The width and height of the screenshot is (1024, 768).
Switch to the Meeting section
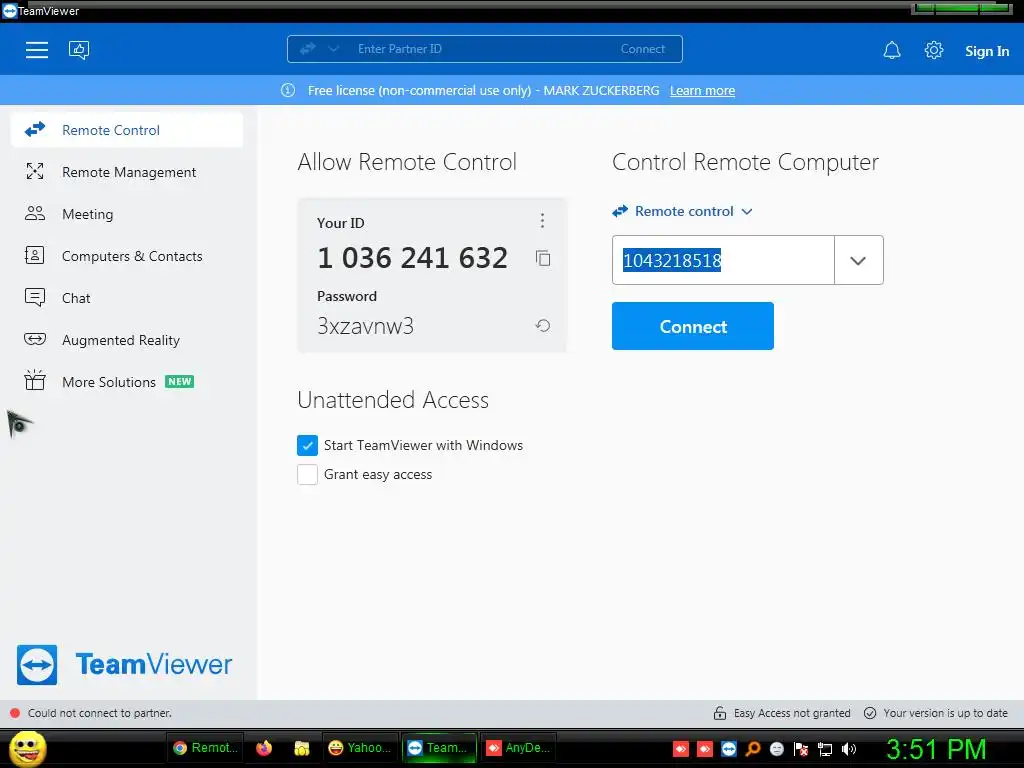pos(127,214)
